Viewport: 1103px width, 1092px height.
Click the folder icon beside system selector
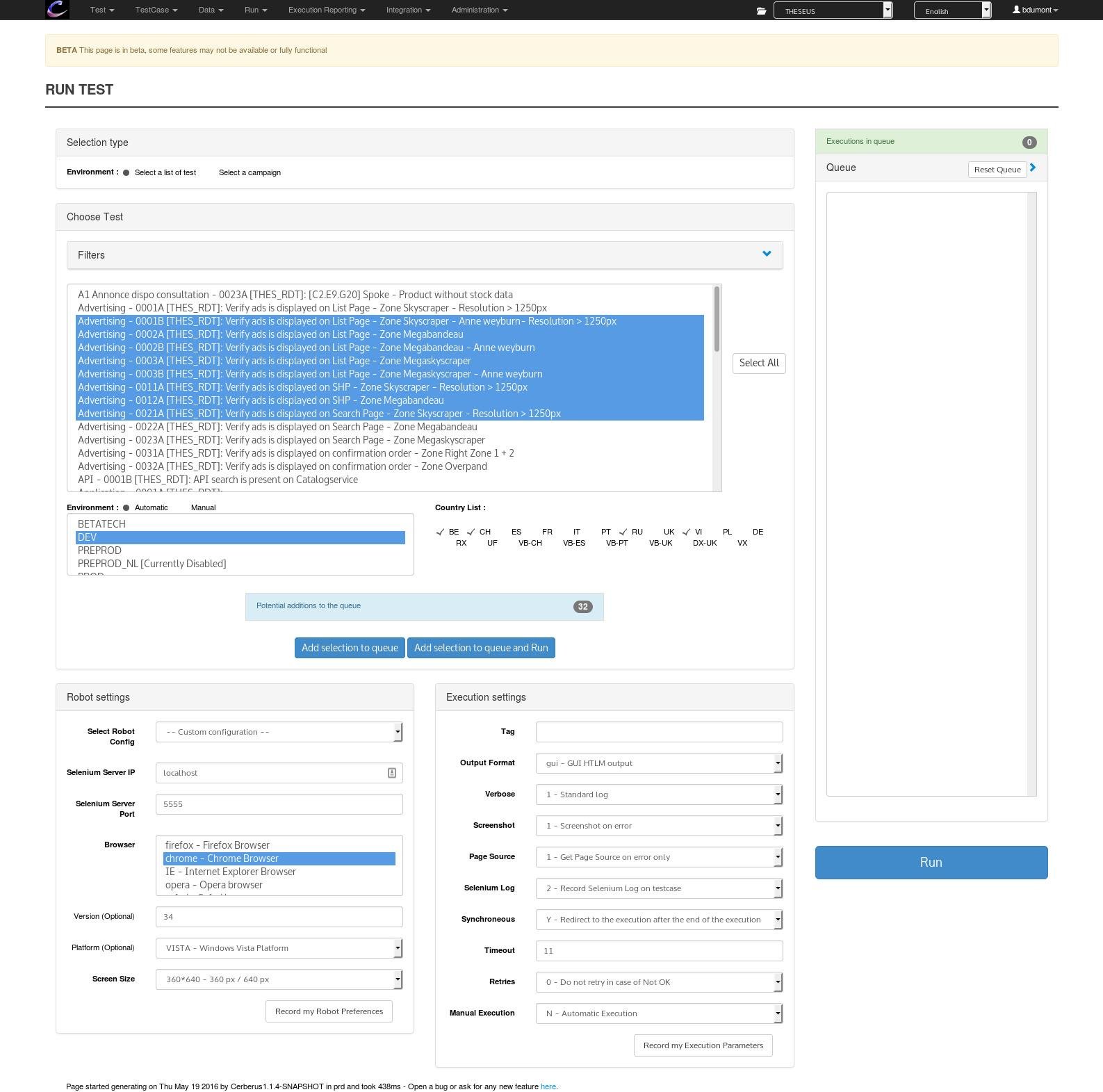[x=761, y=11]
